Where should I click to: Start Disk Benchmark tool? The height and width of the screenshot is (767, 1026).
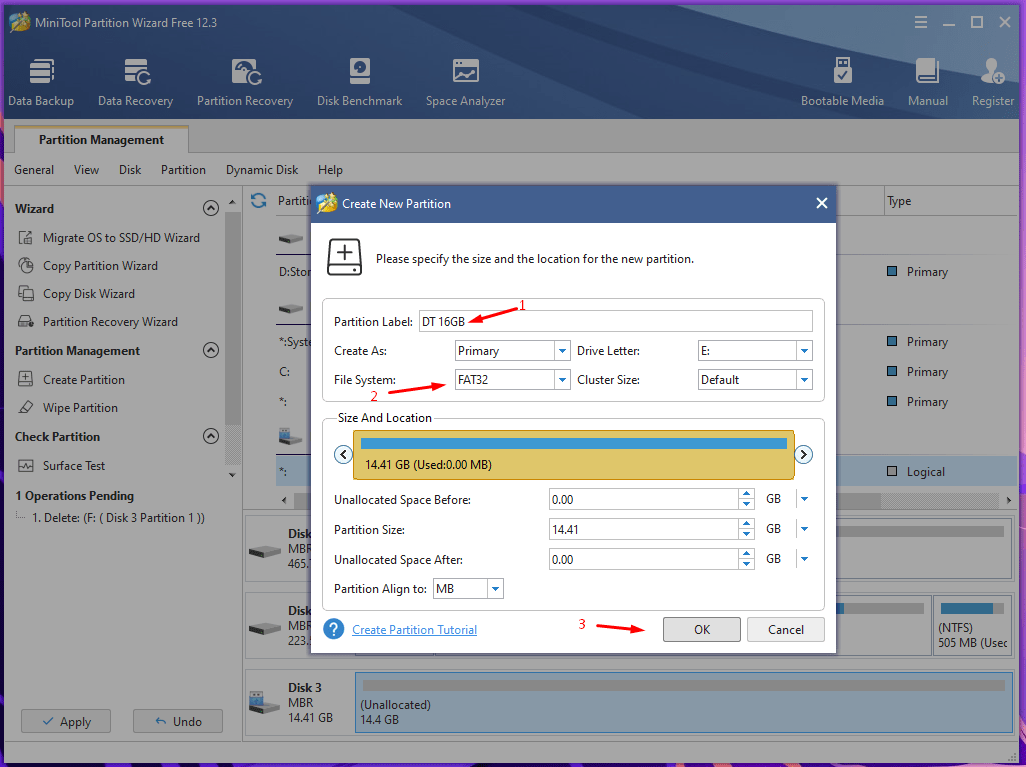point(359,82)
